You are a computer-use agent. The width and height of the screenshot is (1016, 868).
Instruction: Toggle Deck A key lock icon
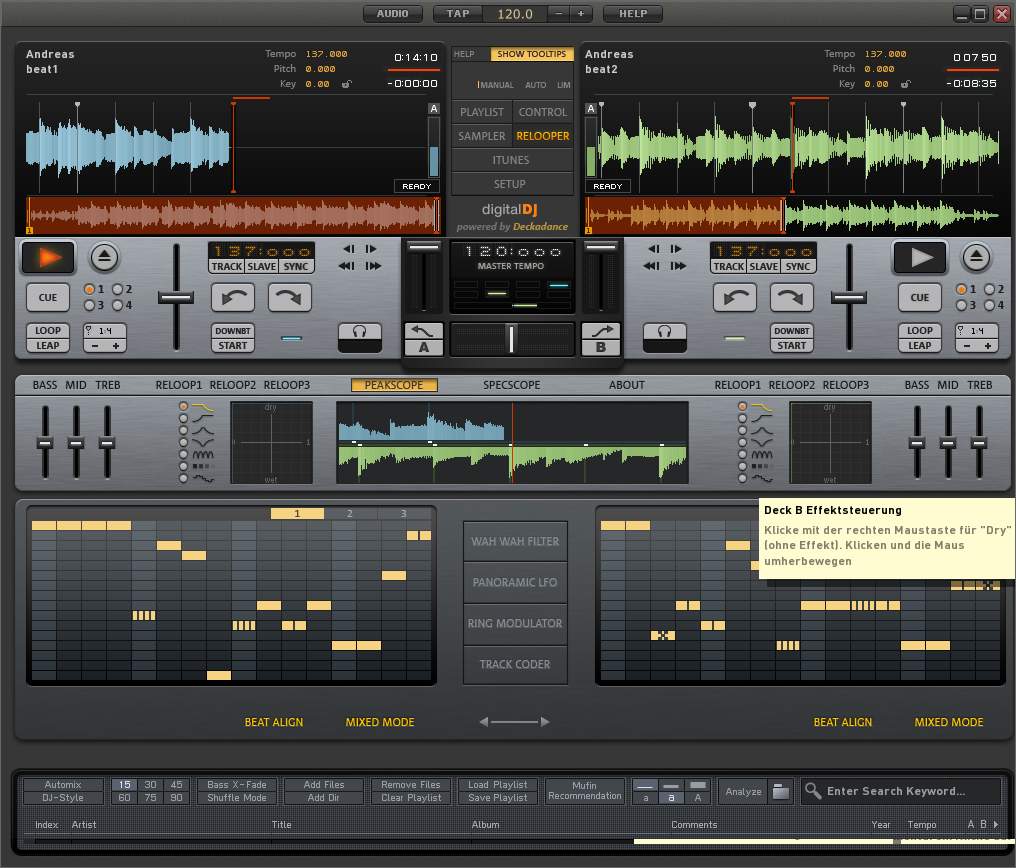pyautogui.click(x=347, y=84)
